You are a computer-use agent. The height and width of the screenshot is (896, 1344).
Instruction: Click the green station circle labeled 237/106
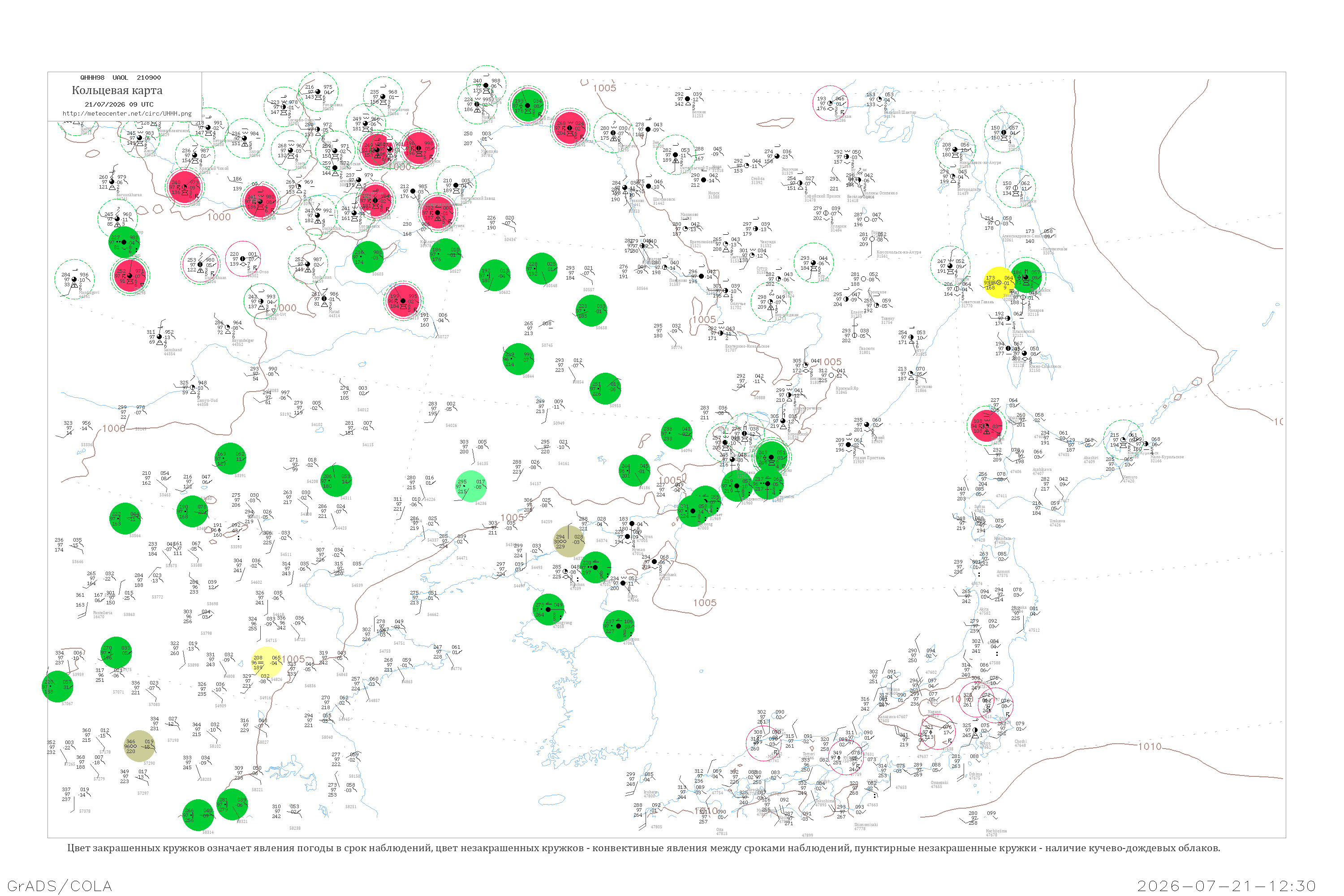[x=618, y=626]
